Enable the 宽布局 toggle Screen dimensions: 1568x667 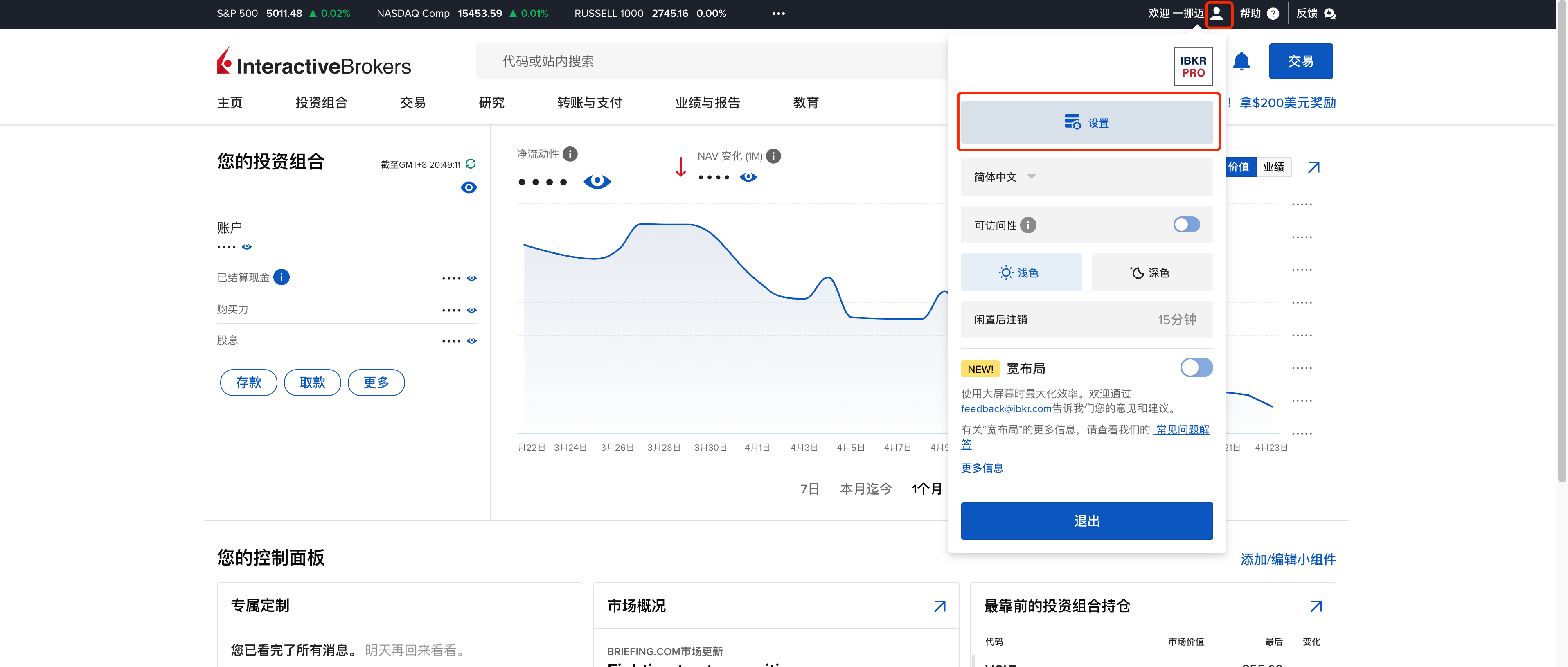(x=1196, y=367)
